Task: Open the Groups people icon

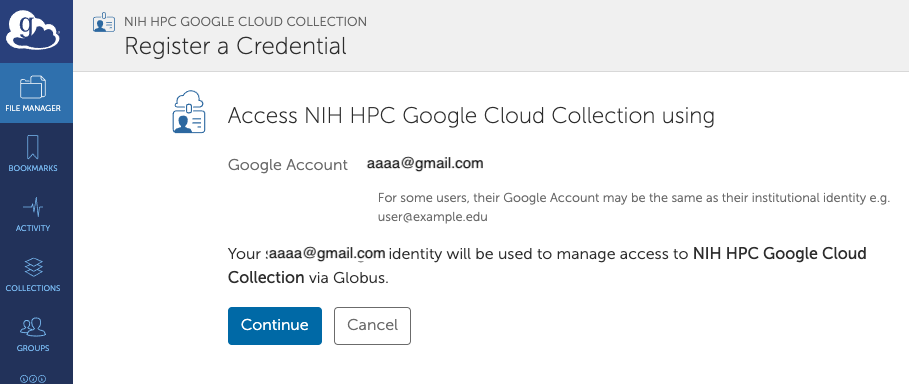Action: coord(32,327)
